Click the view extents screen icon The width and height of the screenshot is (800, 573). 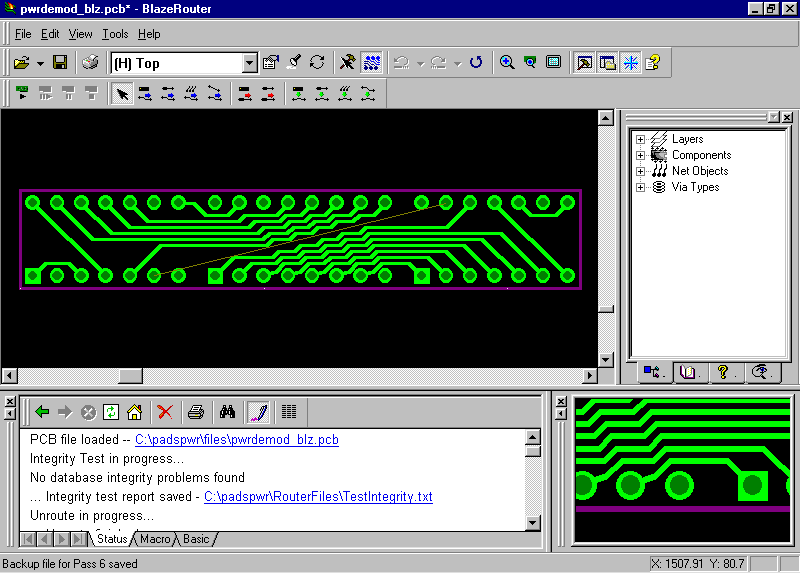pyautogui.click(x=554, y=63)
